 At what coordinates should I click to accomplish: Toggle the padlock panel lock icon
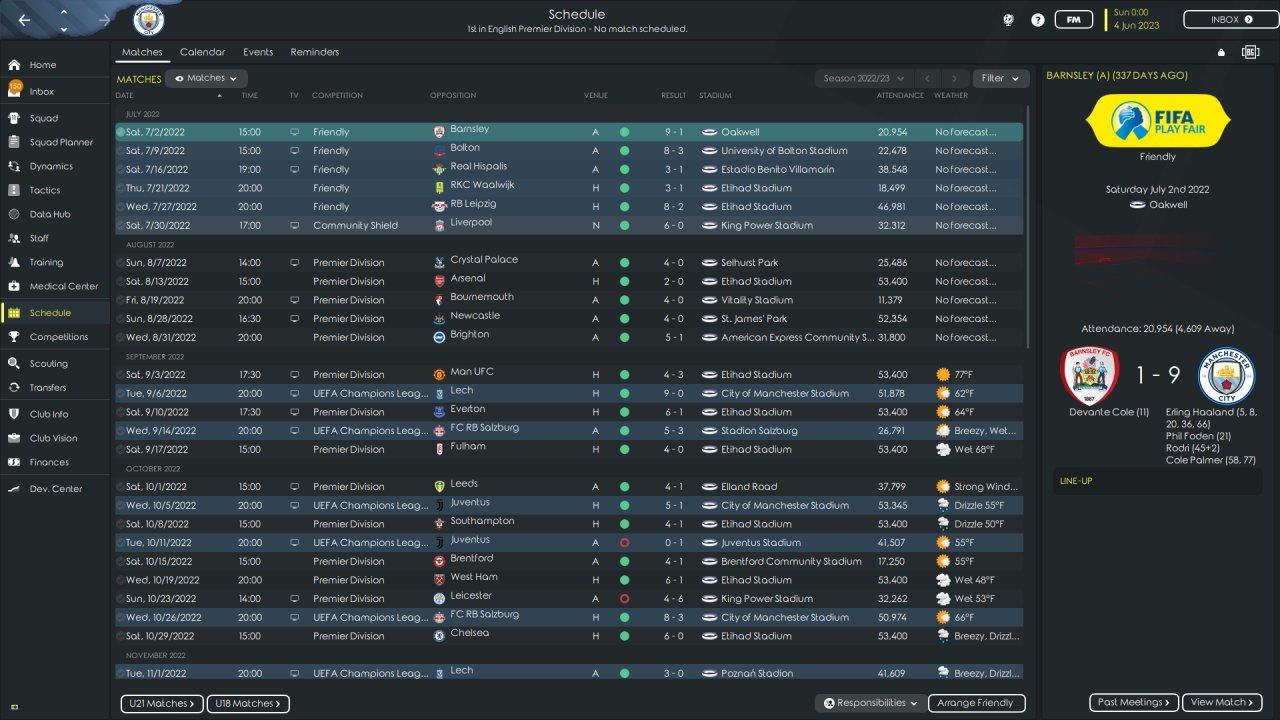click(1221, 52)
